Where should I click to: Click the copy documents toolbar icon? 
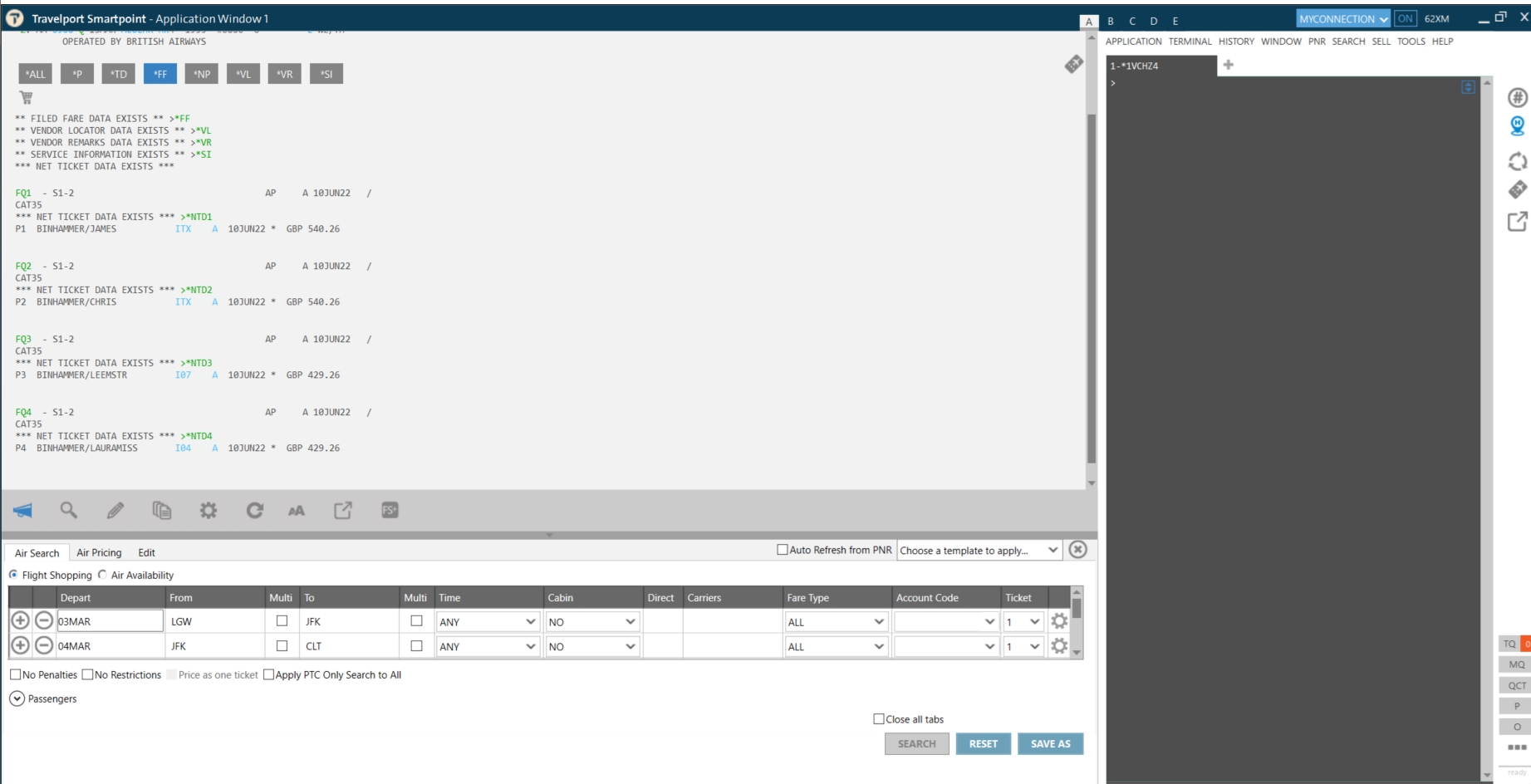[x=162, y=510]
